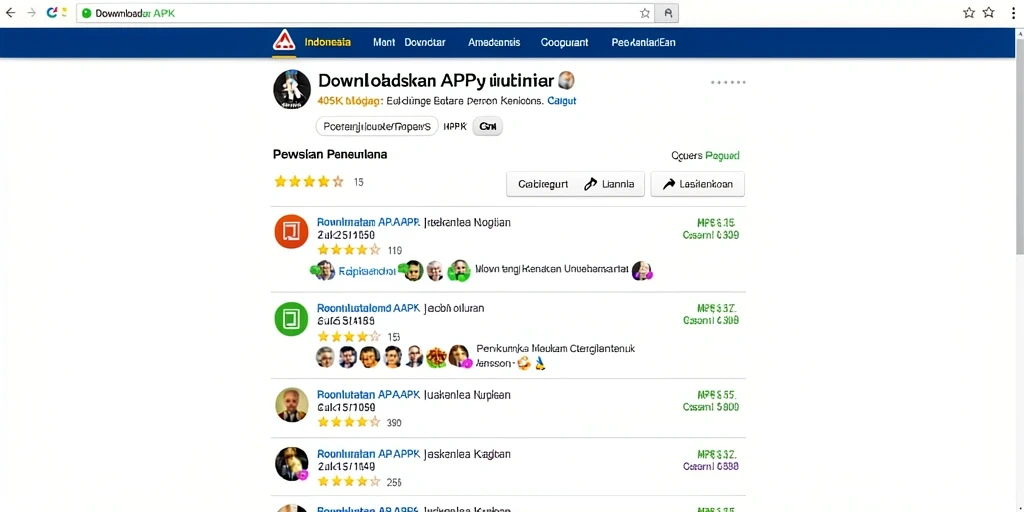1024x512 pixels.
Task: Click the red triangle site logo
Action: (283, 40)
